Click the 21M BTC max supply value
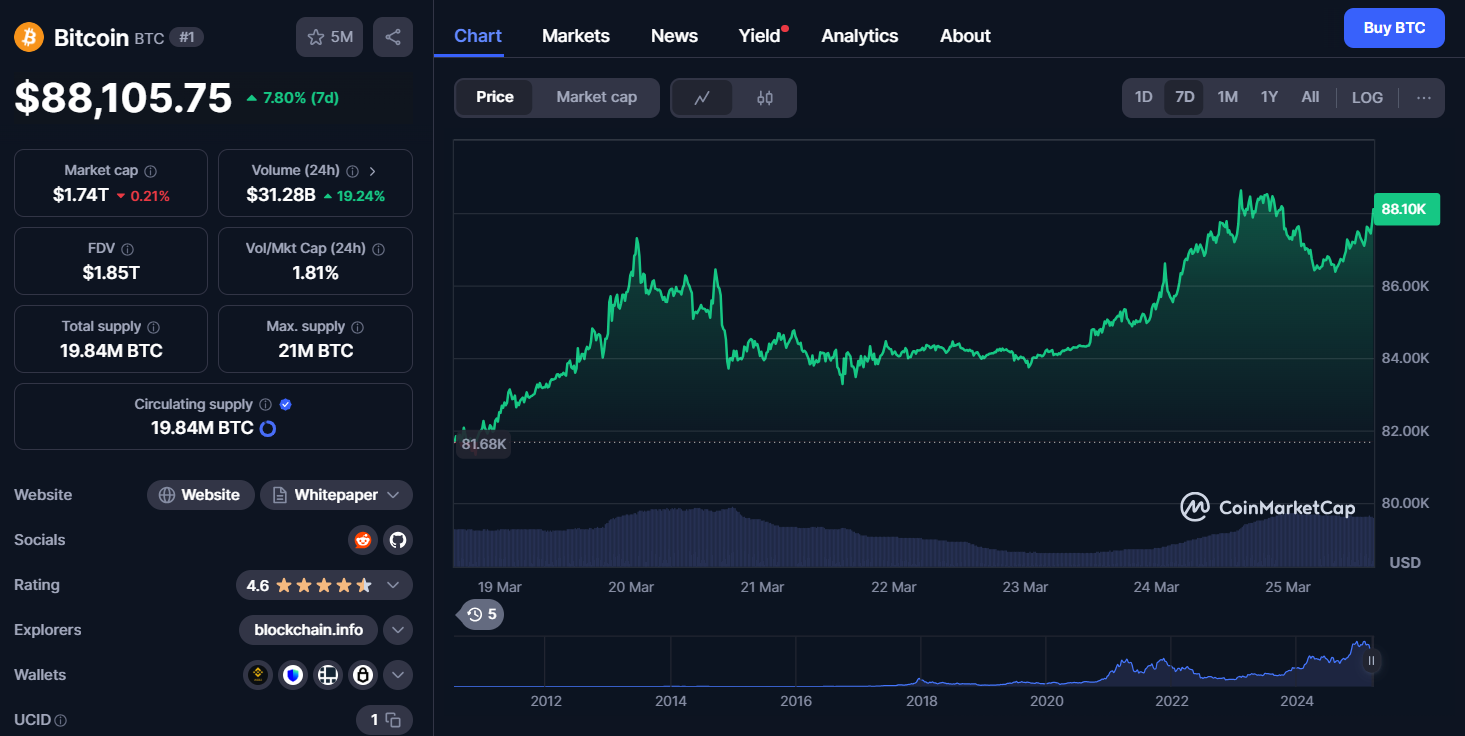1465x736 pixels. 316,351
